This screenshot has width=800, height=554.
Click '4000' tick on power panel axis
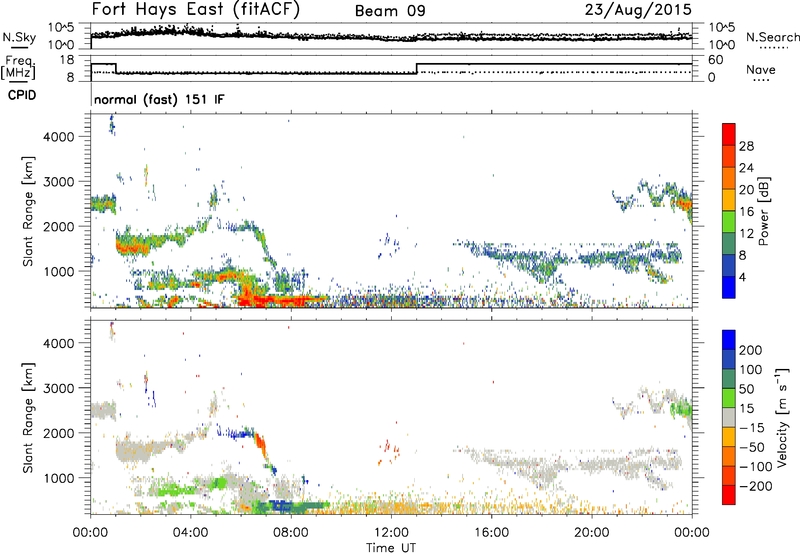(x=58, y=137)
